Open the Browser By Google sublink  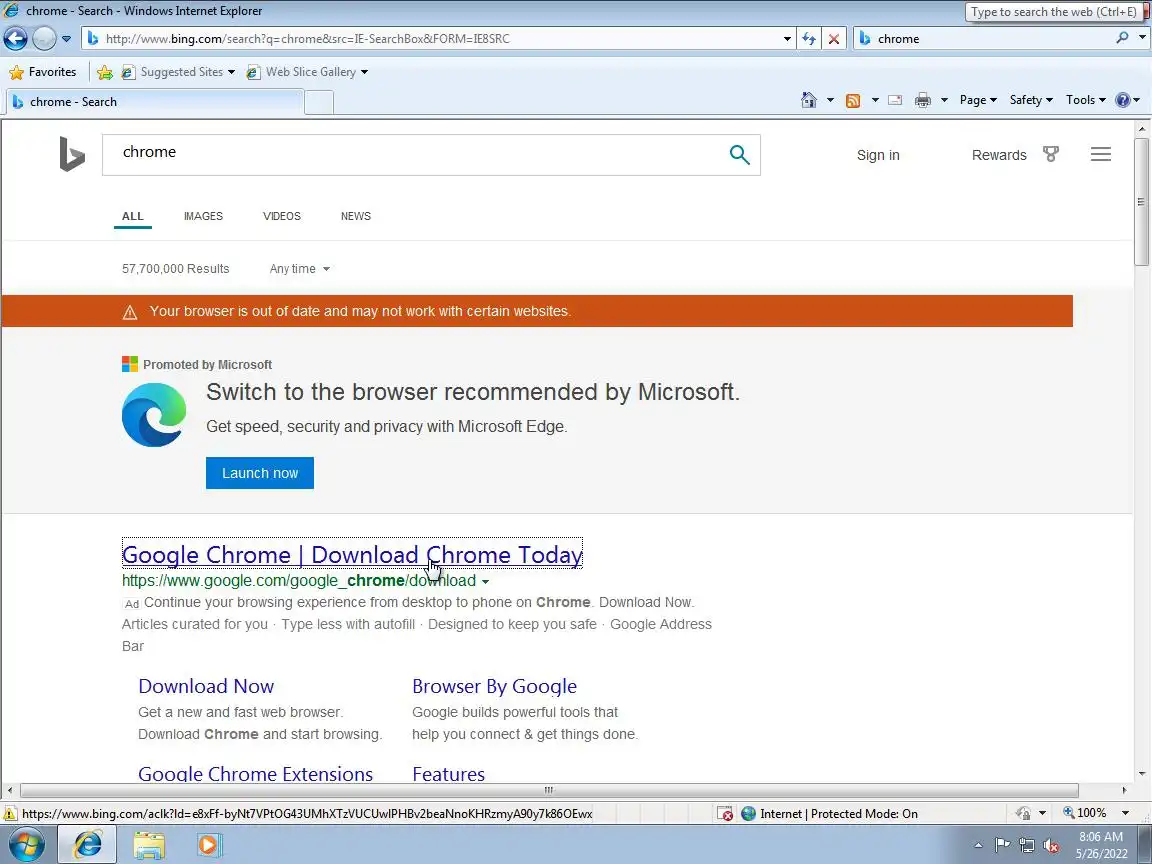(494, 686)
